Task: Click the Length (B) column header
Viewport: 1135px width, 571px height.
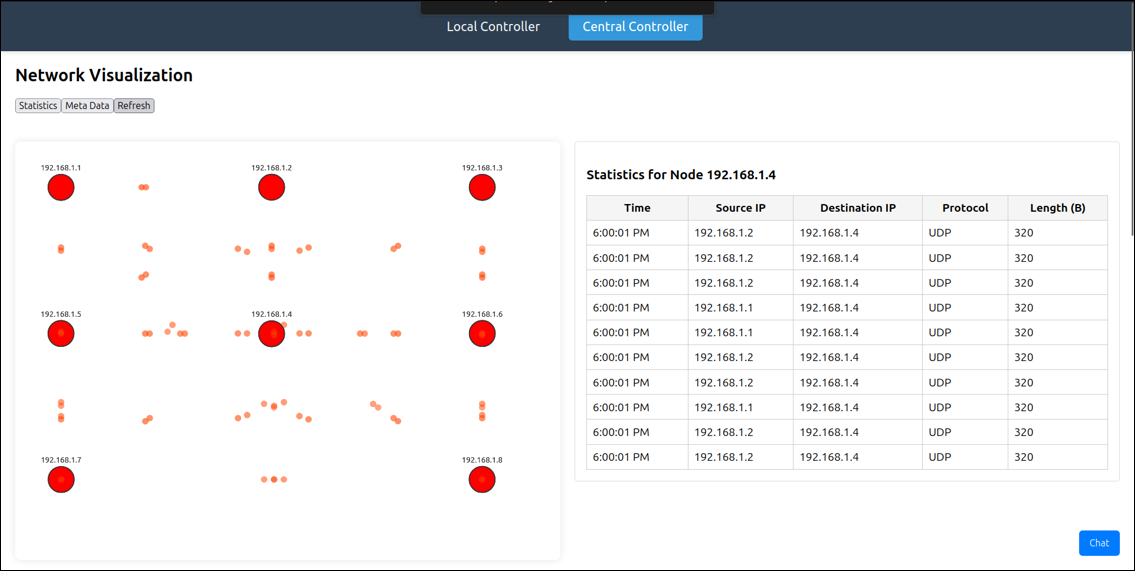Action: coord(1057,208)
